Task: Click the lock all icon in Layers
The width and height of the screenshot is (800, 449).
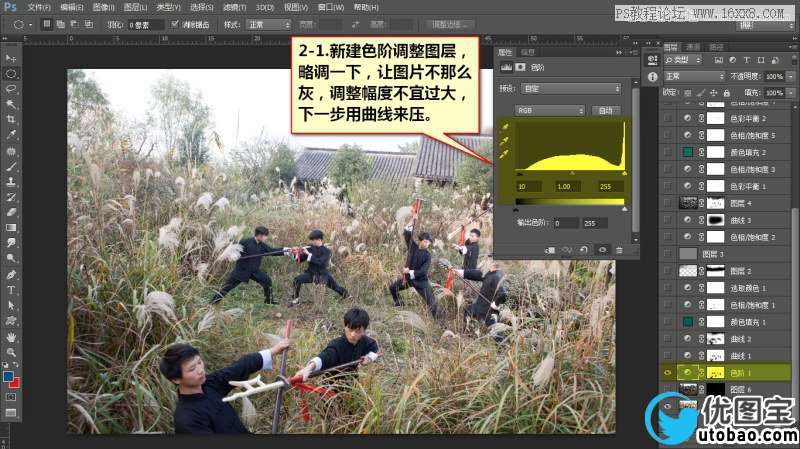Action: pyautogui.click(x=727, y=93)
